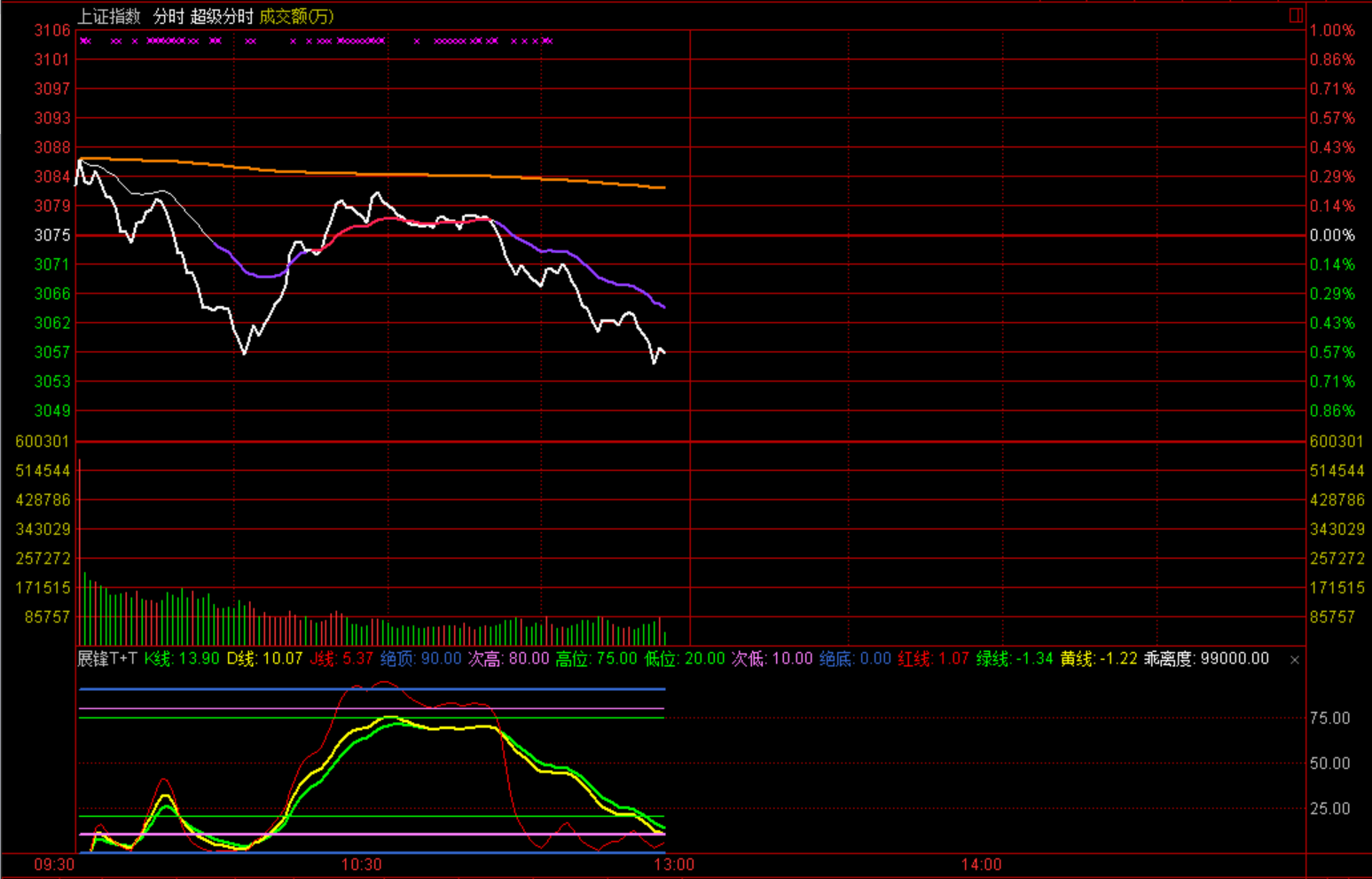Click the 高位: 75.00 value
Screen dimensions: 1372x879
[596, 658]
